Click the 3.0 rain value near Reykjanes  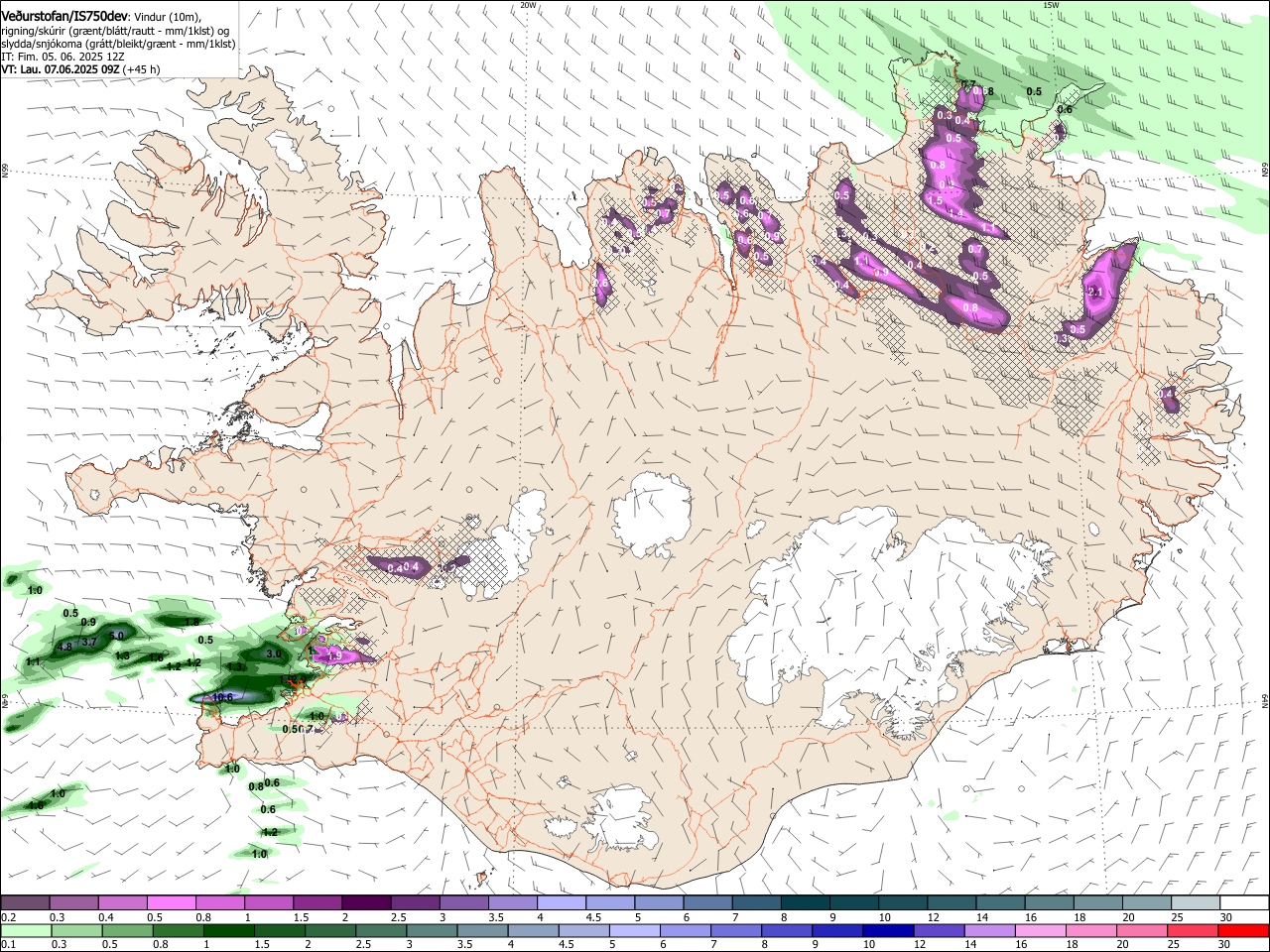pos(274,654)
